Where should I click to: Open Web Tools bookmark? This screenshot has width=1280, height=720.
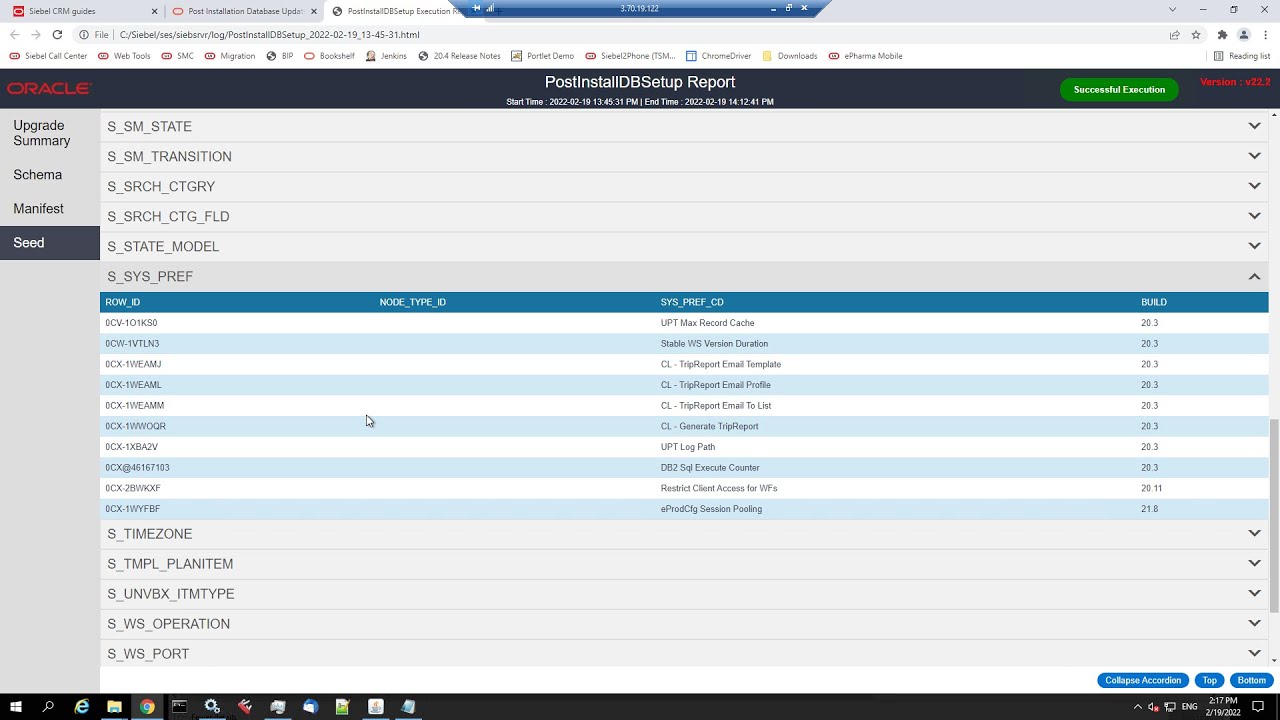coord(124,56)
